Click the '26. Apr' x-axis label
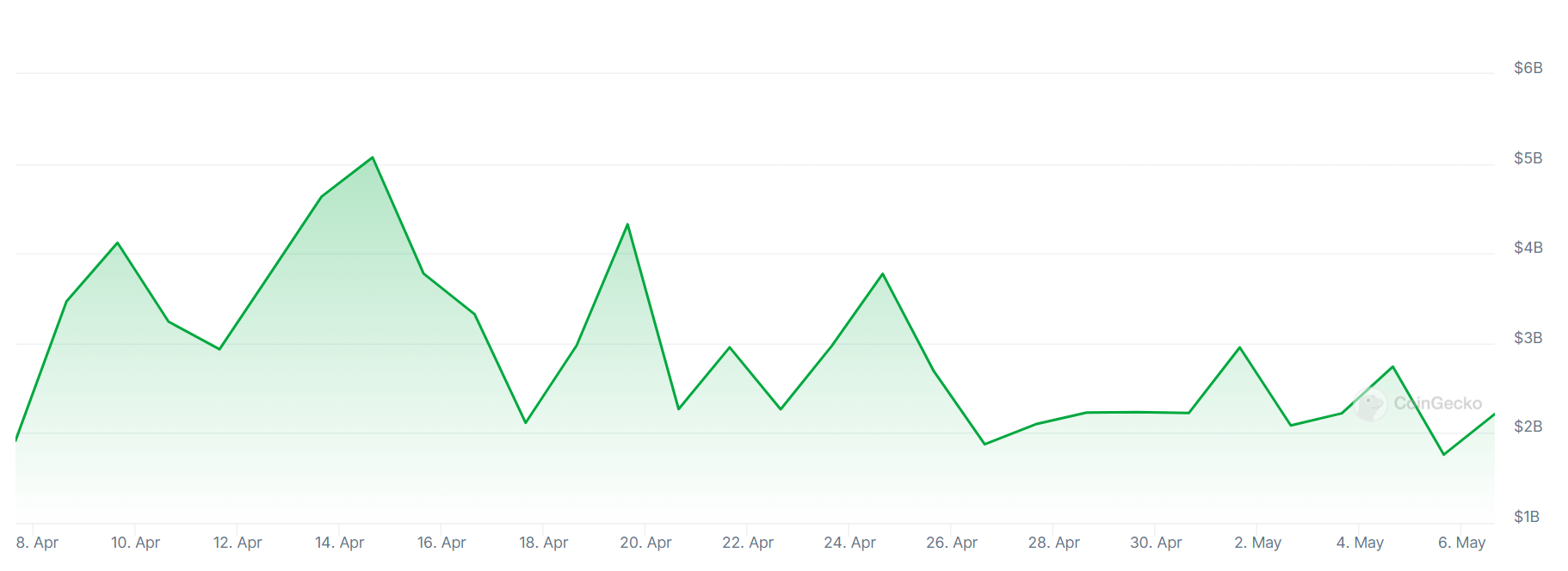This screenshot has height=571, width=1568. click(x=951, y=543)
